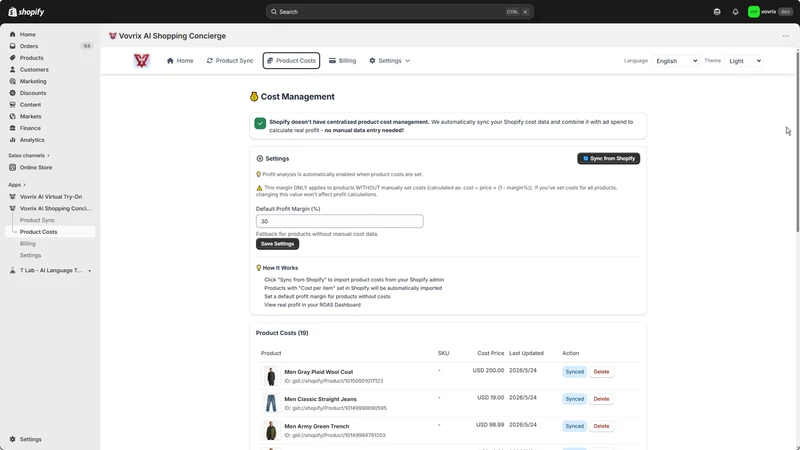Focus the Default Profit Margin field

pyautogui.click(x=339, y=221)
